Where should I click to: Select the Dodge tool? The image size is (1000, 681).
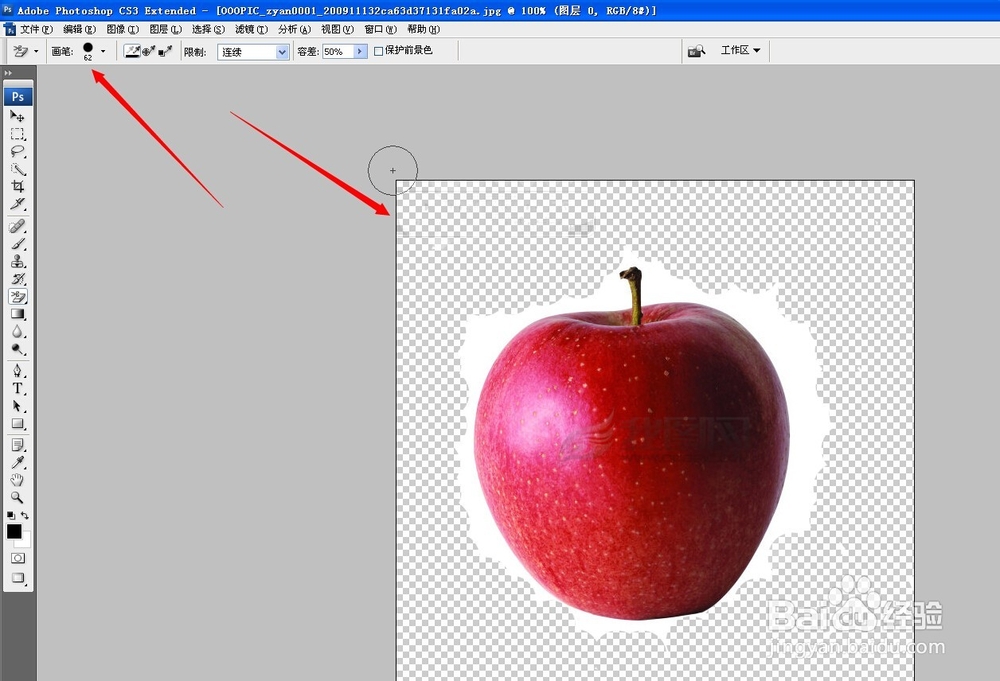[x=17, y=349]
